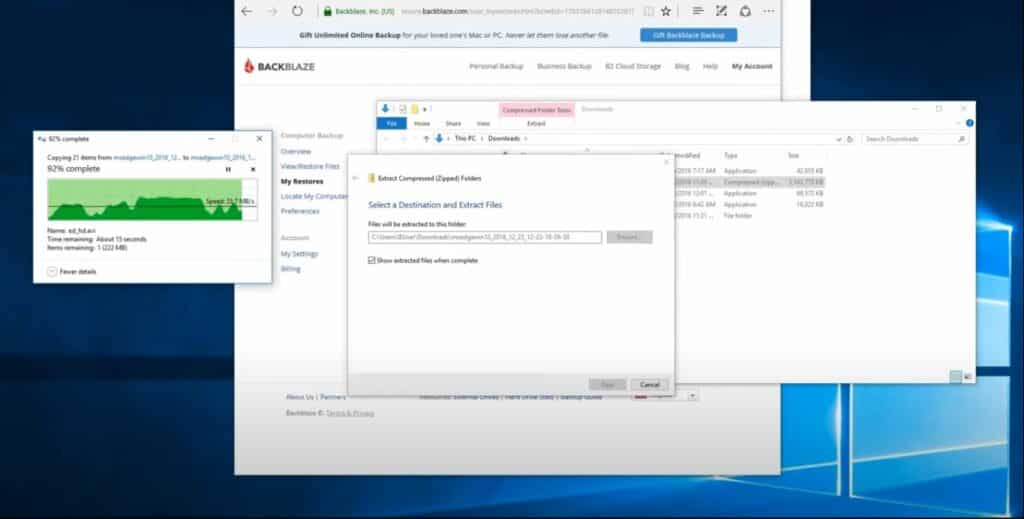Switch Explorer to details view icon
This screenshot has width=1024, height=519.
click(955, 377)
